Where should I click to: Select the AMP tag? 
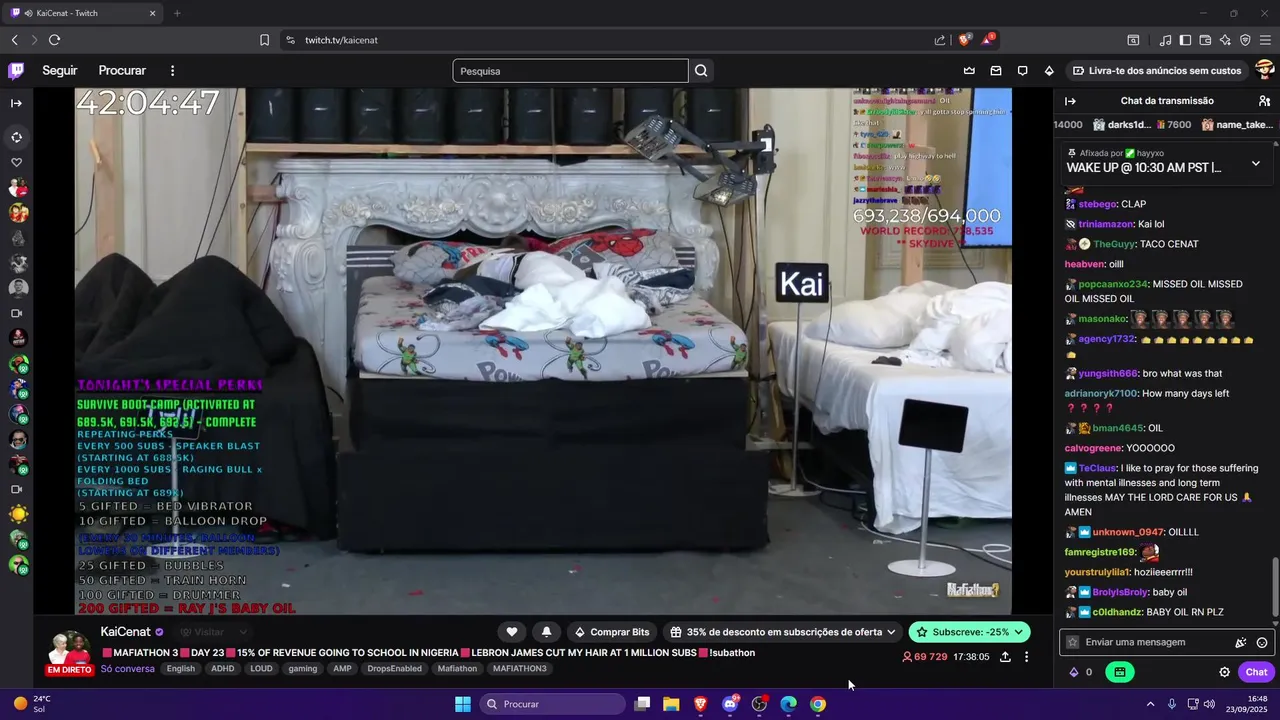(x=342, y=669)
